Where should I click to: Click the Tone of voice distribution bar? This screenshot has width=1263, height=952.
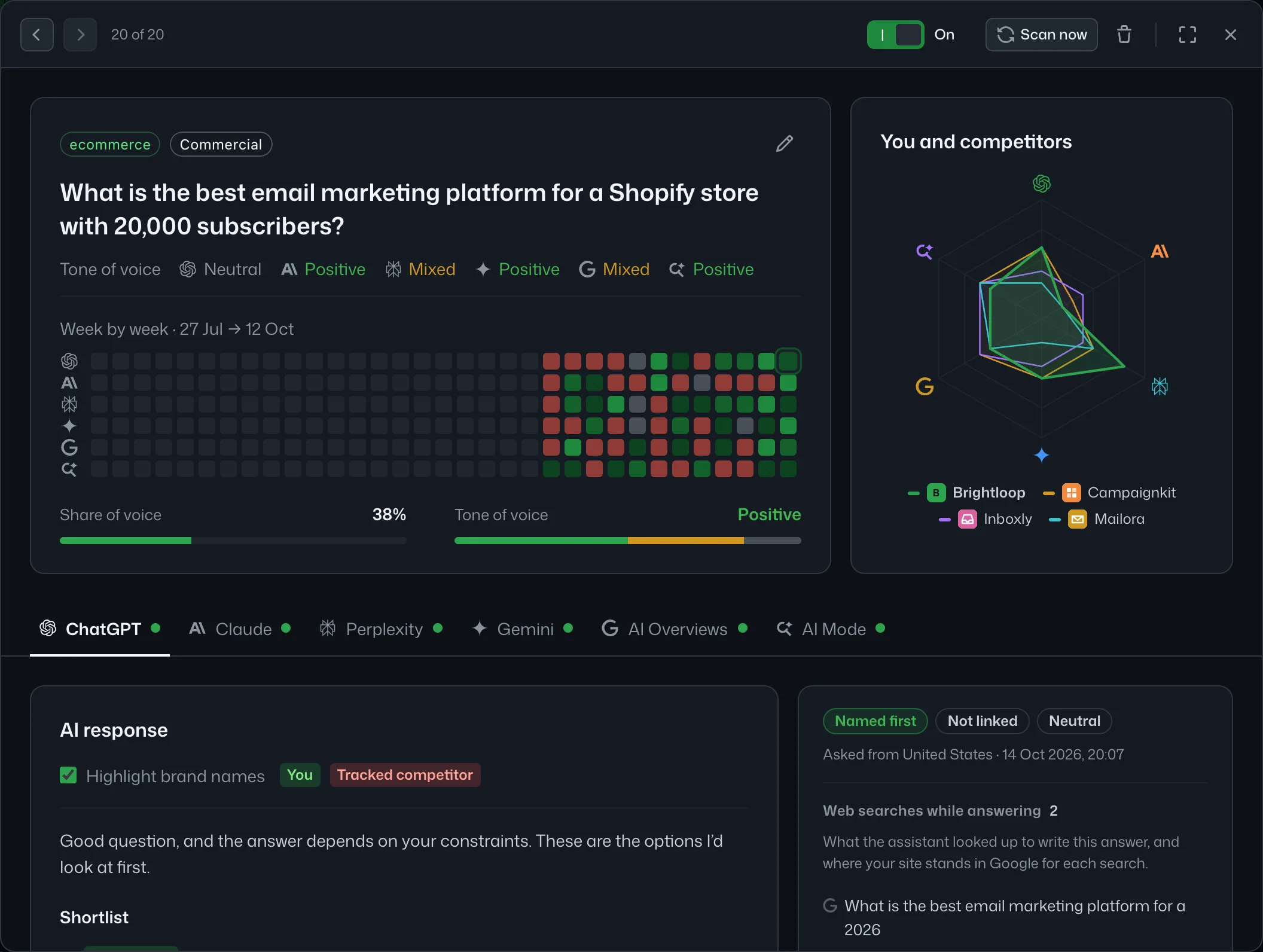pos(628,541)
